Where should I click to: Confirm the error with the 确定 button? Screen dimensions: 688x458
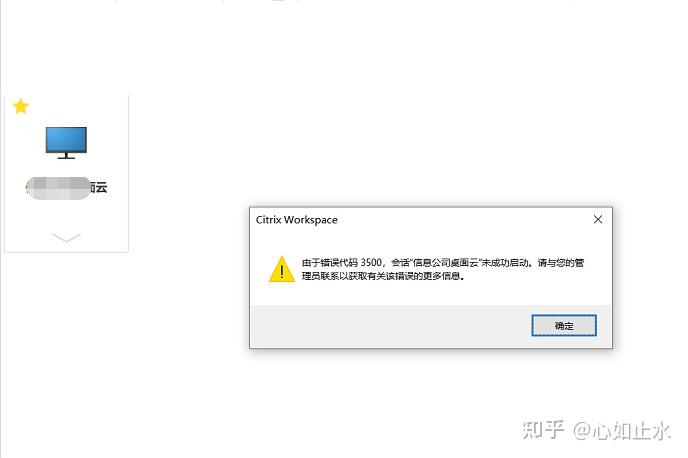564,326
